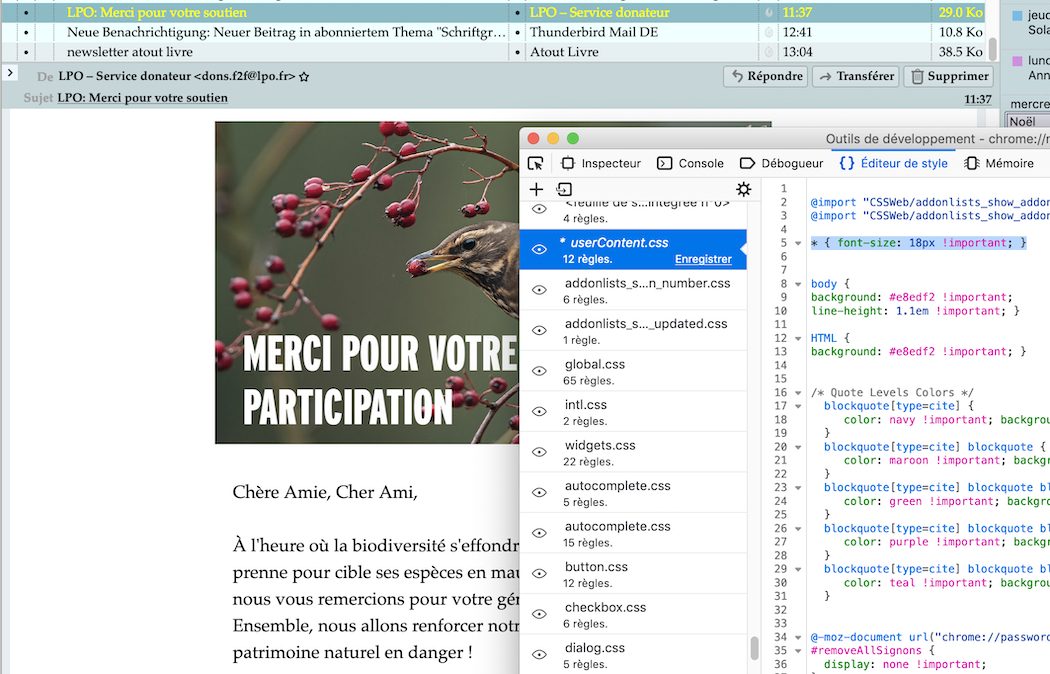The height and width of the screenshot is (674, 1050).
Task: Open the newsletter atout livre message
Action: click(x=130, y=52)
